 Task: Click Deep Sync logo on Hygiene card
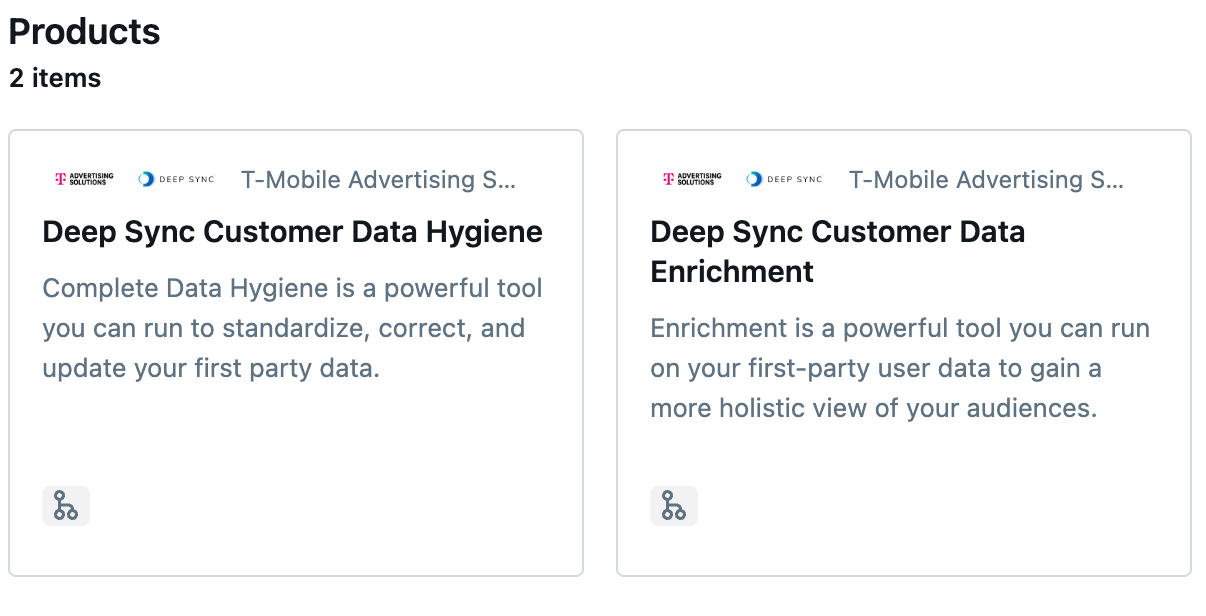tap(176, 179)
